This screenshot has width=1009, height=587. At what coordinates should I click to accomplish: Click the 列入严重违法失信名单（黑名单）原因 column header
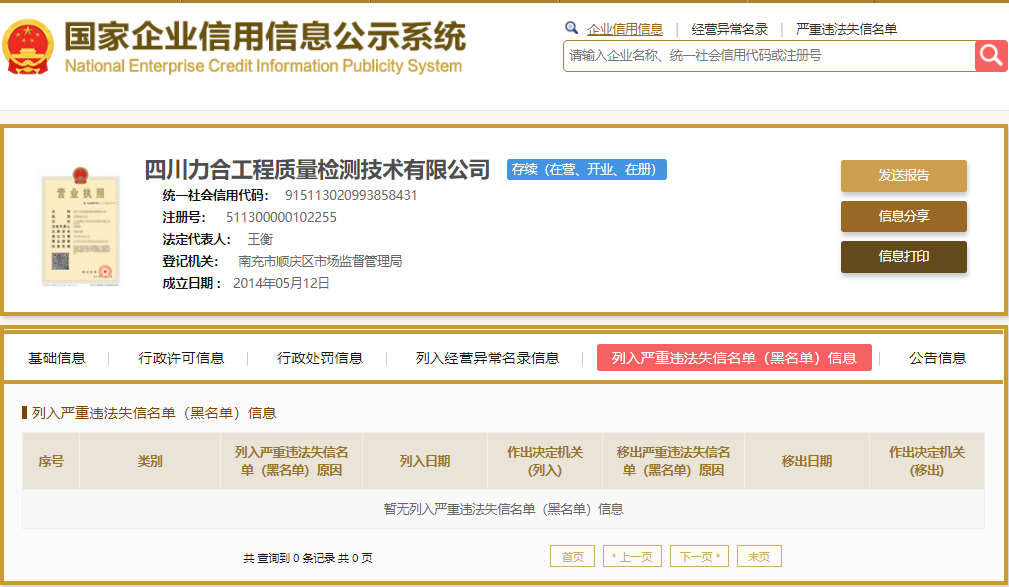pyautogui.click(x=292, y=461)
